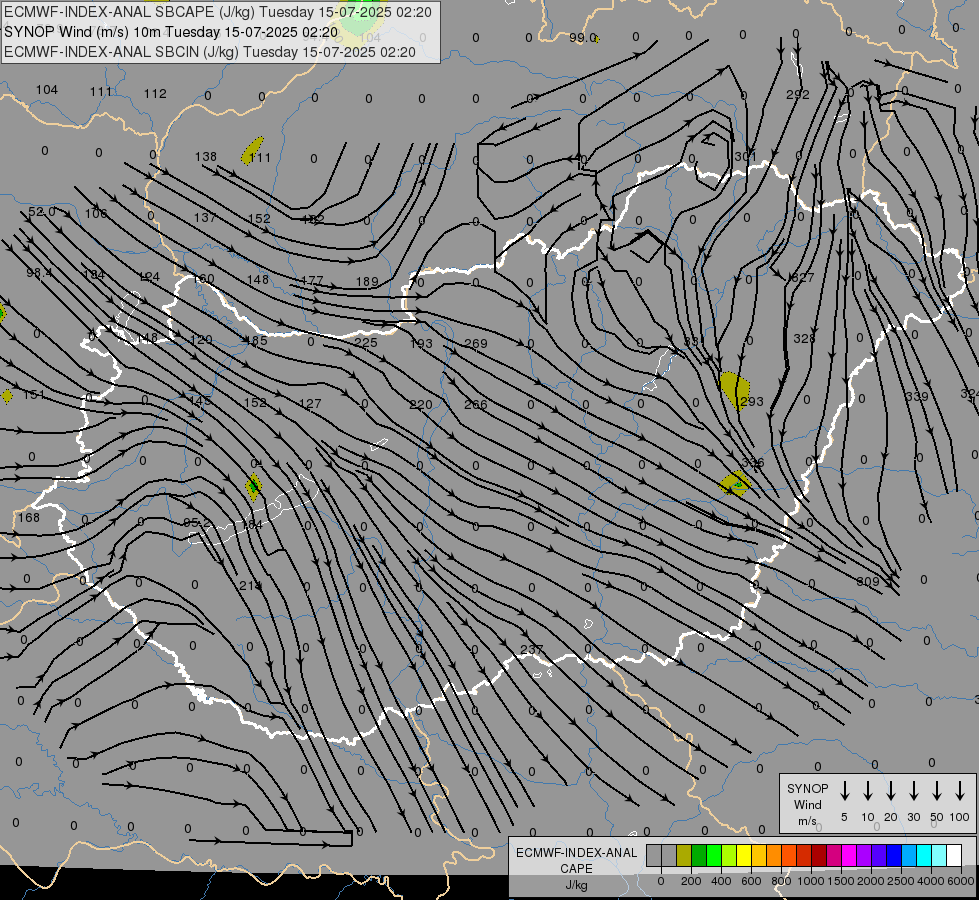Select the dark red CAPE legend swatch

tap(819, 855)
